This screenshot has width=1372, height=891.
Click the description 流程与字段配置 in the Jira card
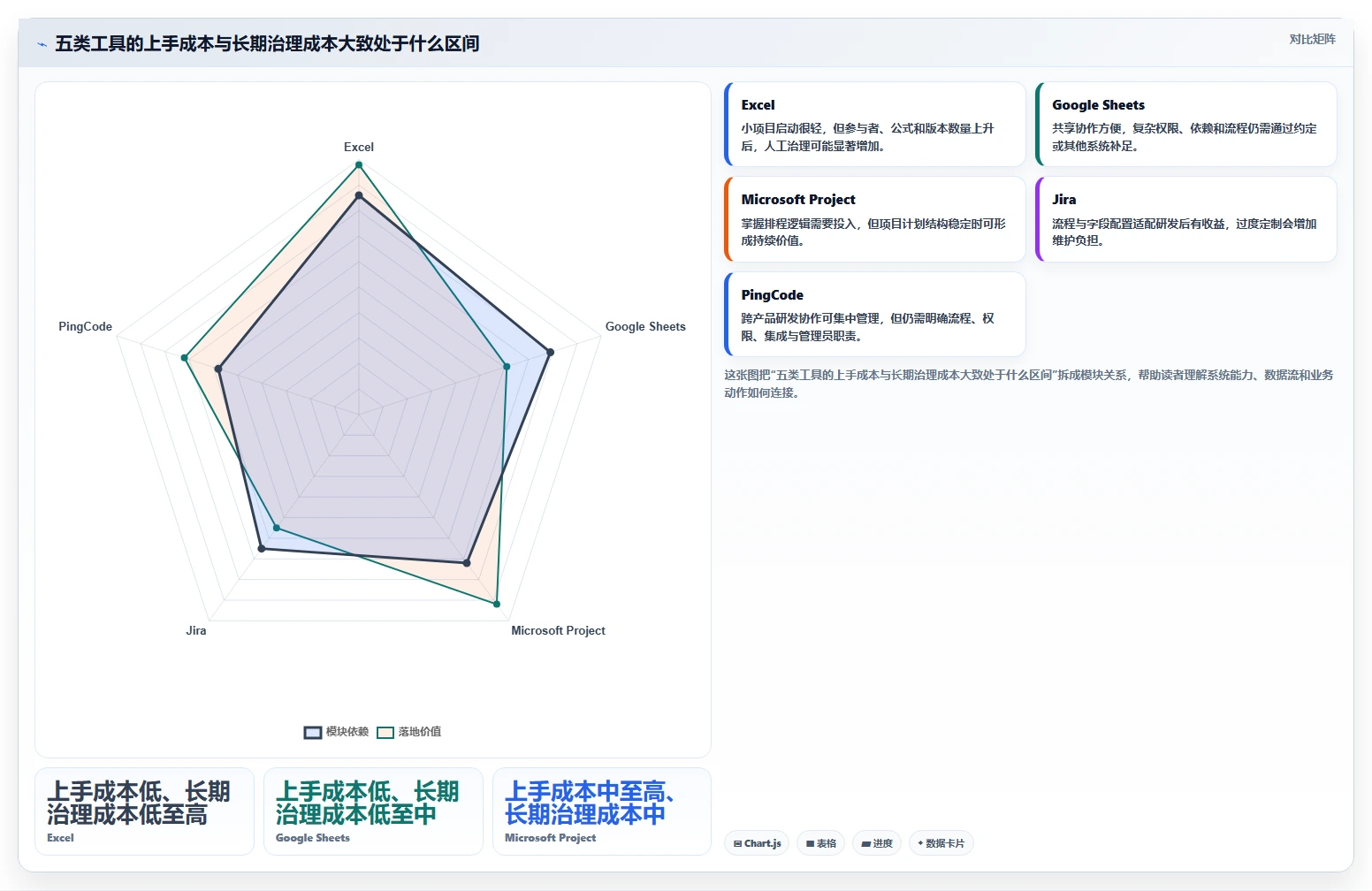1185,232
